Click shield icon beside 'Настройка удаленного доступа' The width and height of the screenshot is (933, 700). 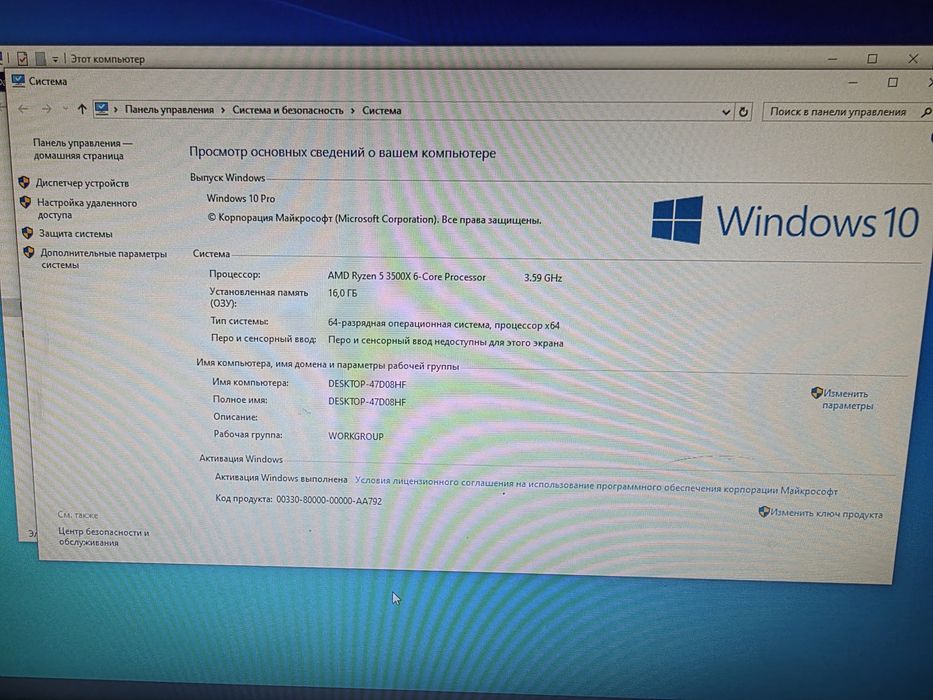click(25, 202)
